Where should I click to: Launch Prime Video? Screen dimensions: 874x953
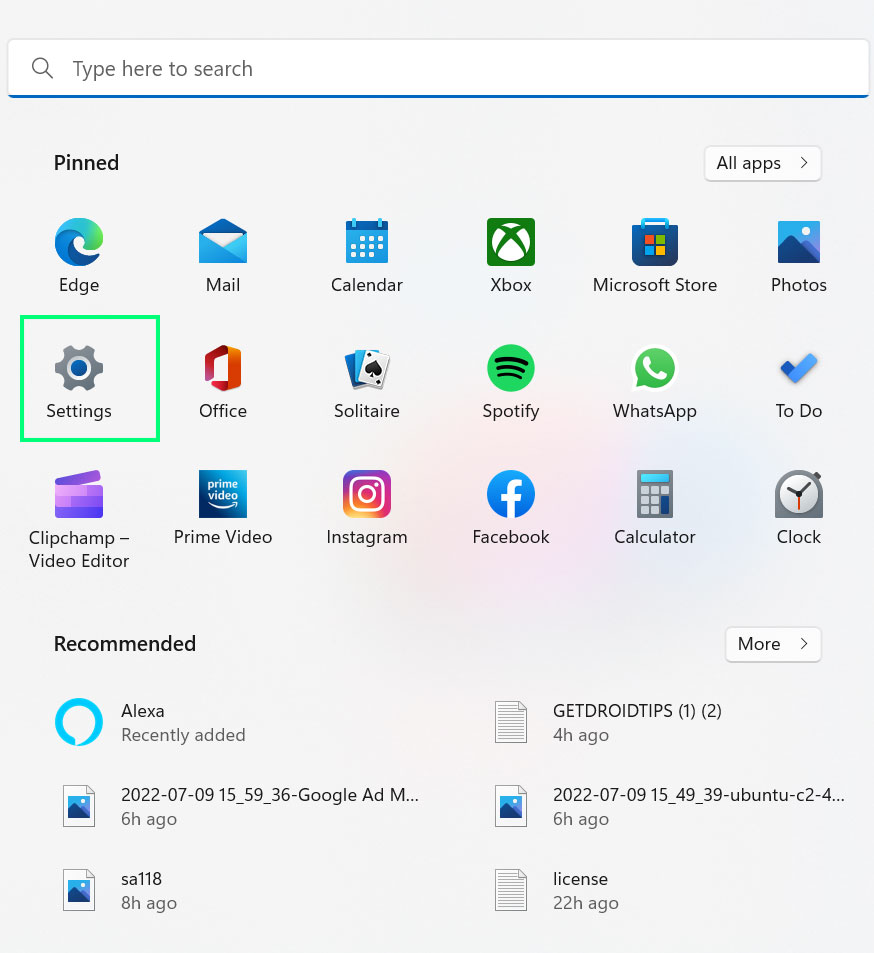[x=223, y=508]
